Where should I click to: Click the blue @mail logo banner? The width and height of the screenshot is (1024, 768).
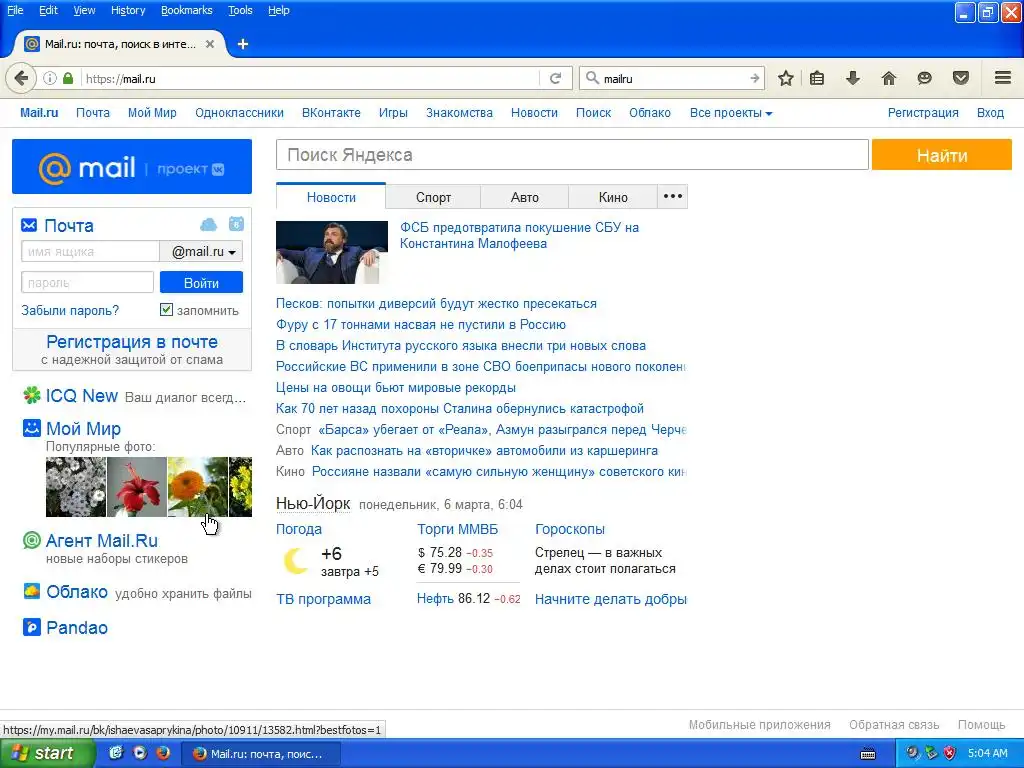pyautogui.click(x=132, y=167)
